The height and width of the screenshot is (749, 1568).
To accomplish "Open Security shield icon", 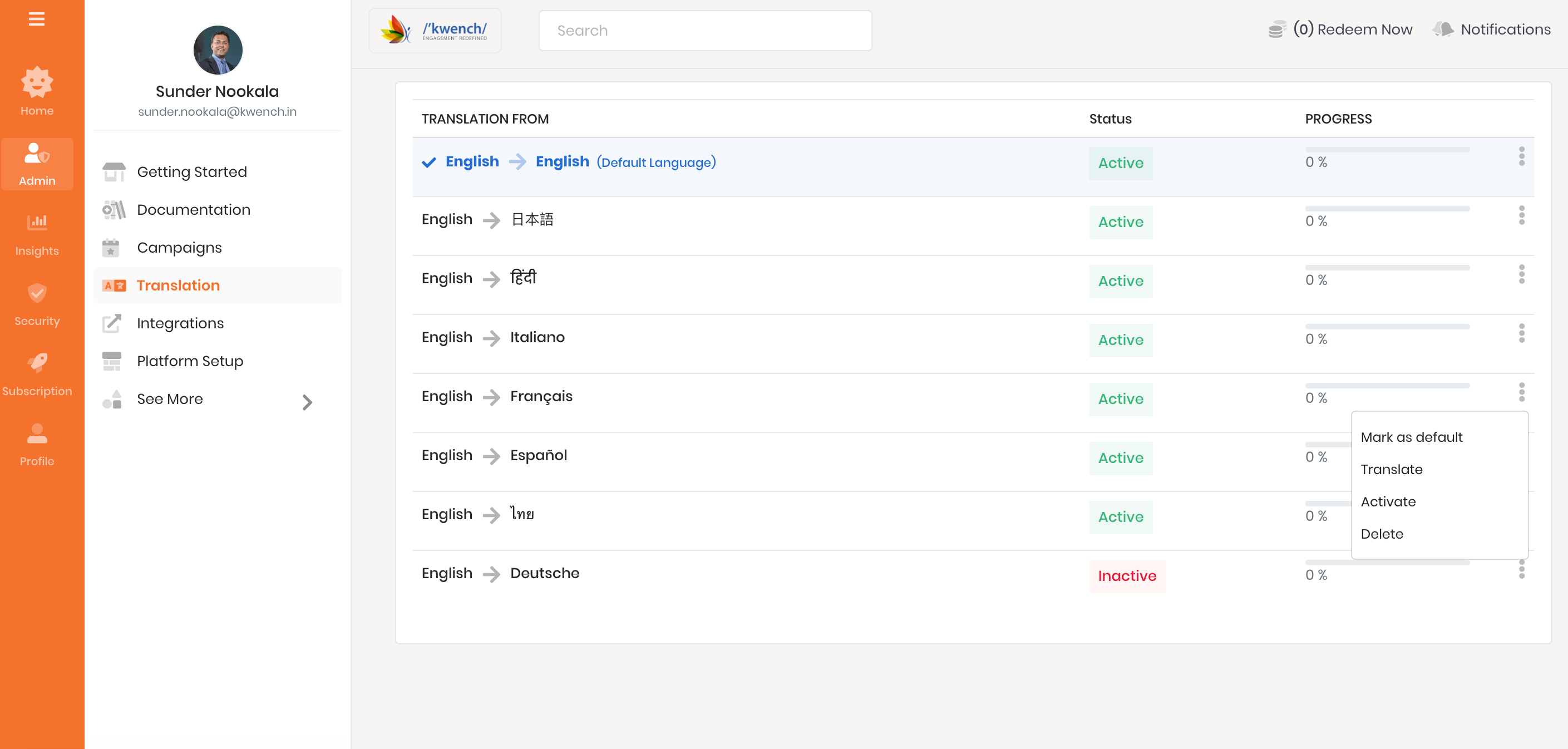I will [37, 293].
